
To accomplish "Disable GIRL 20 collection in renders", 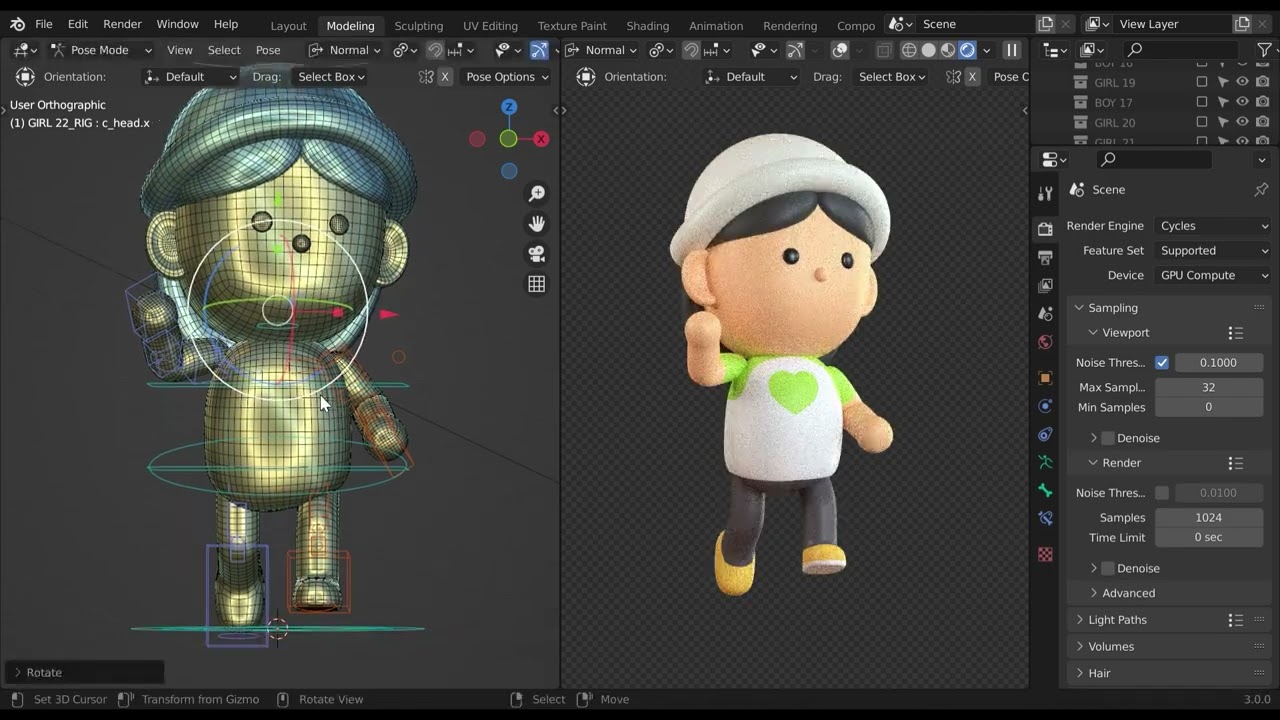I will 1262,122.
